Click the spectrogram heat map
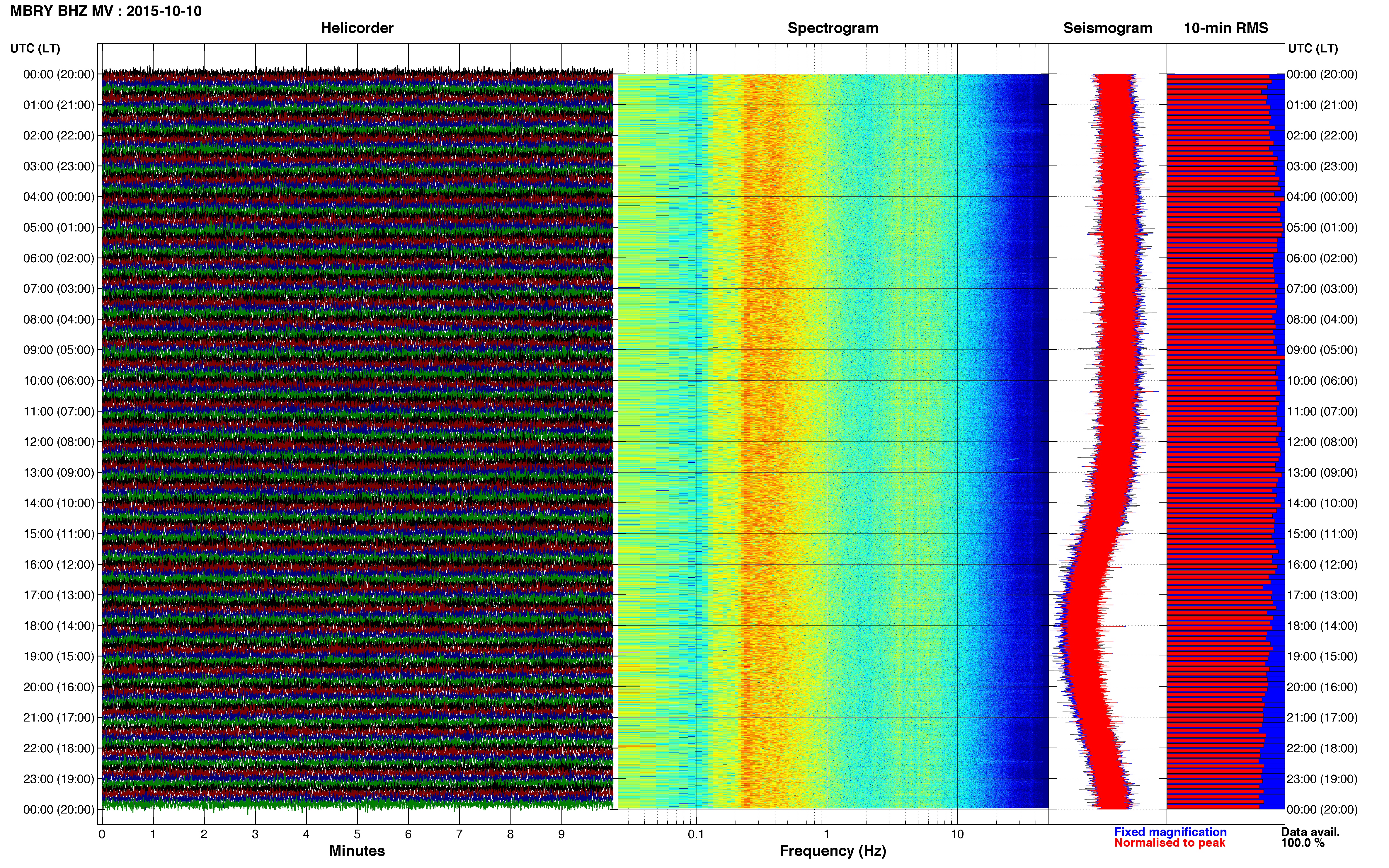 (833, 441)
